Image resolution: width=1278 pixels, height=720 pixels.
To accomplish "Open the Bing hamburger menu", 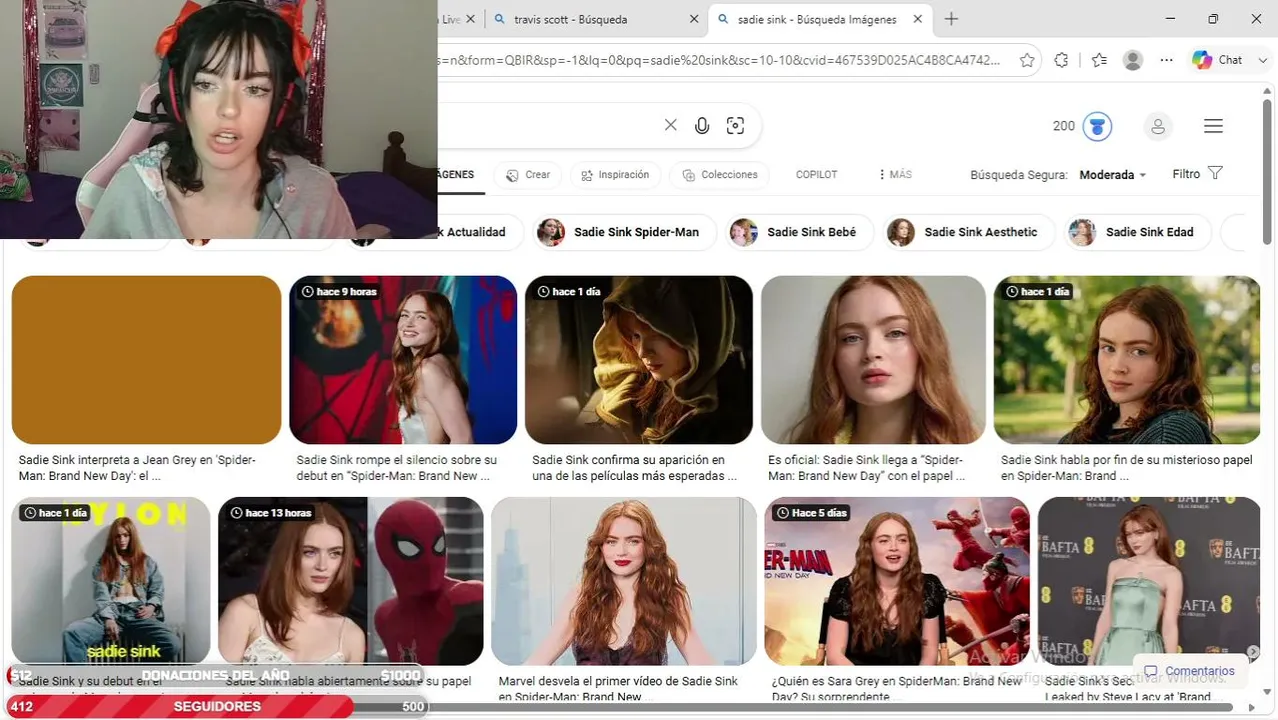I will click(x=1213, y=126).
